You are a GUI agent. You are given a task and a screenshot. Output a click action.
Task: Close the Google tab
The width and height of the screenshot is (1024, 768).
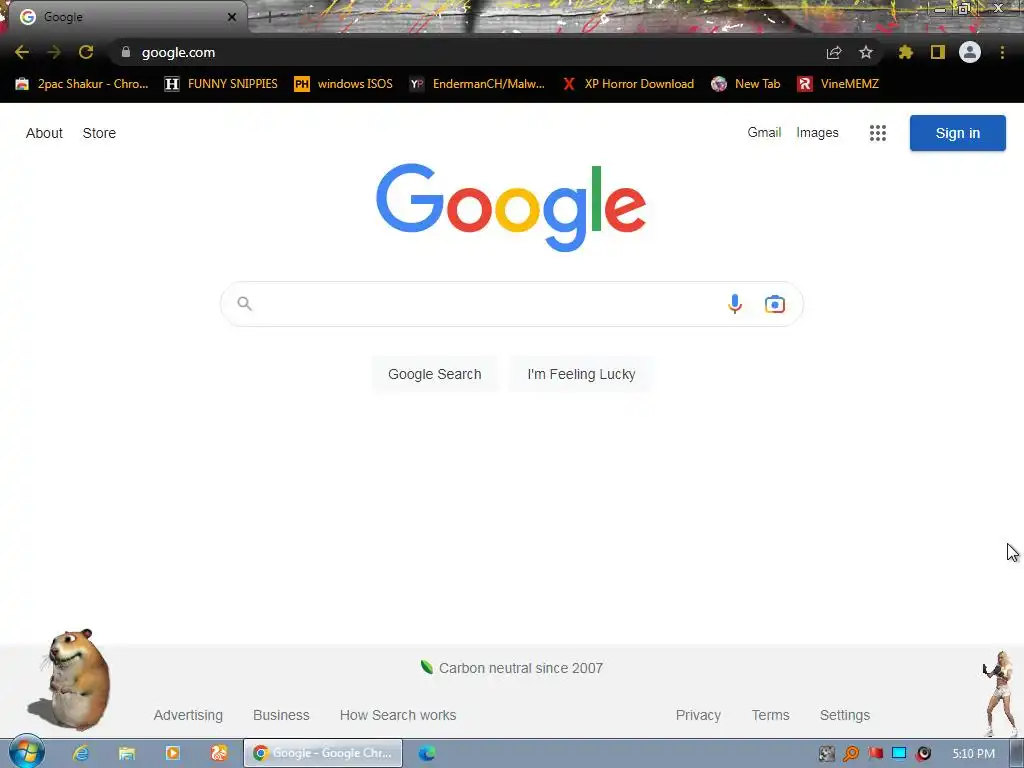(232, 17)
